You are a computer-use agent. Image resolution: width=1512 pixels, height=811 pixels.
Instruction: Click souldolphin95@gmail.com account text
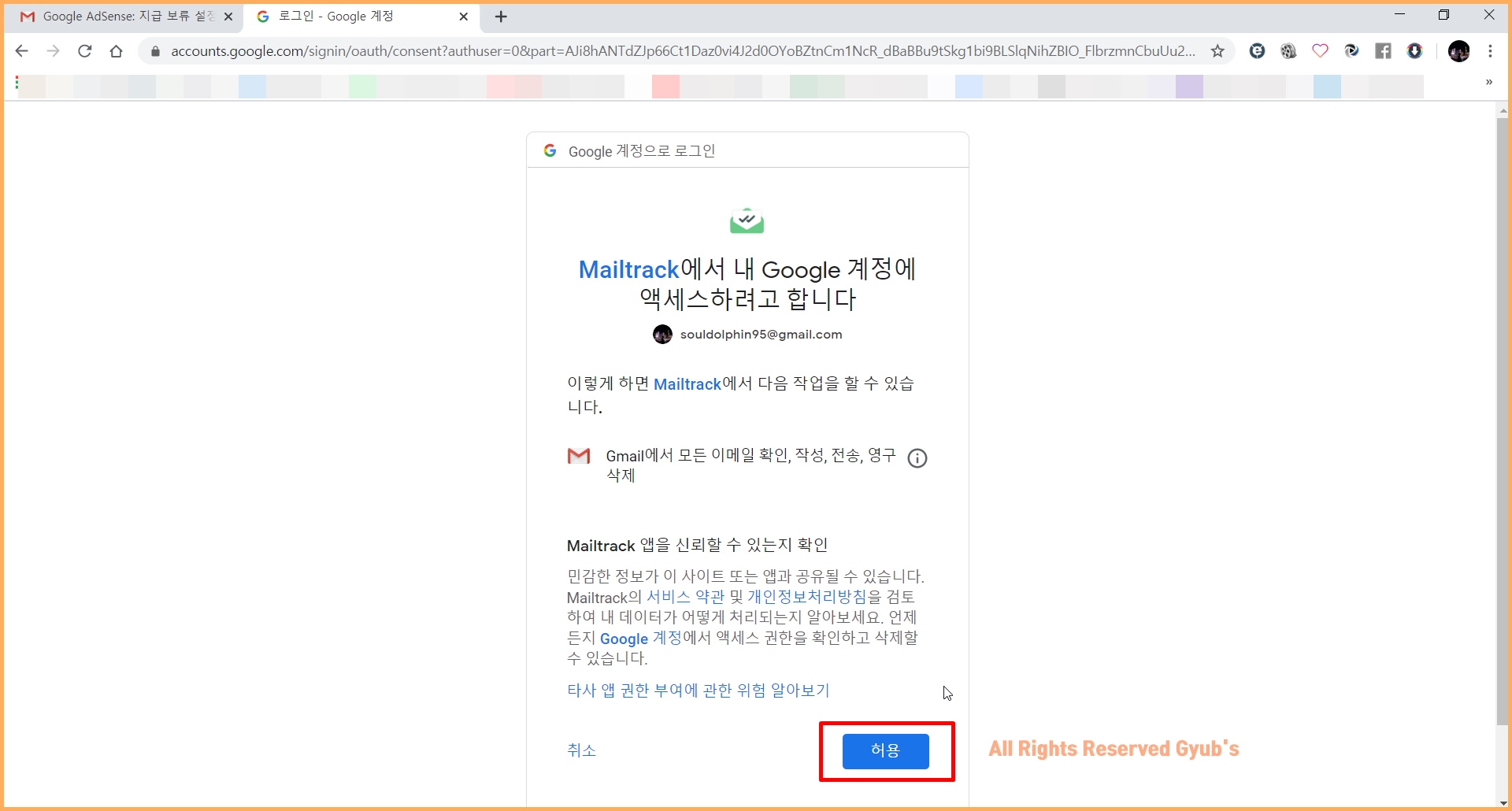[762, 335]
